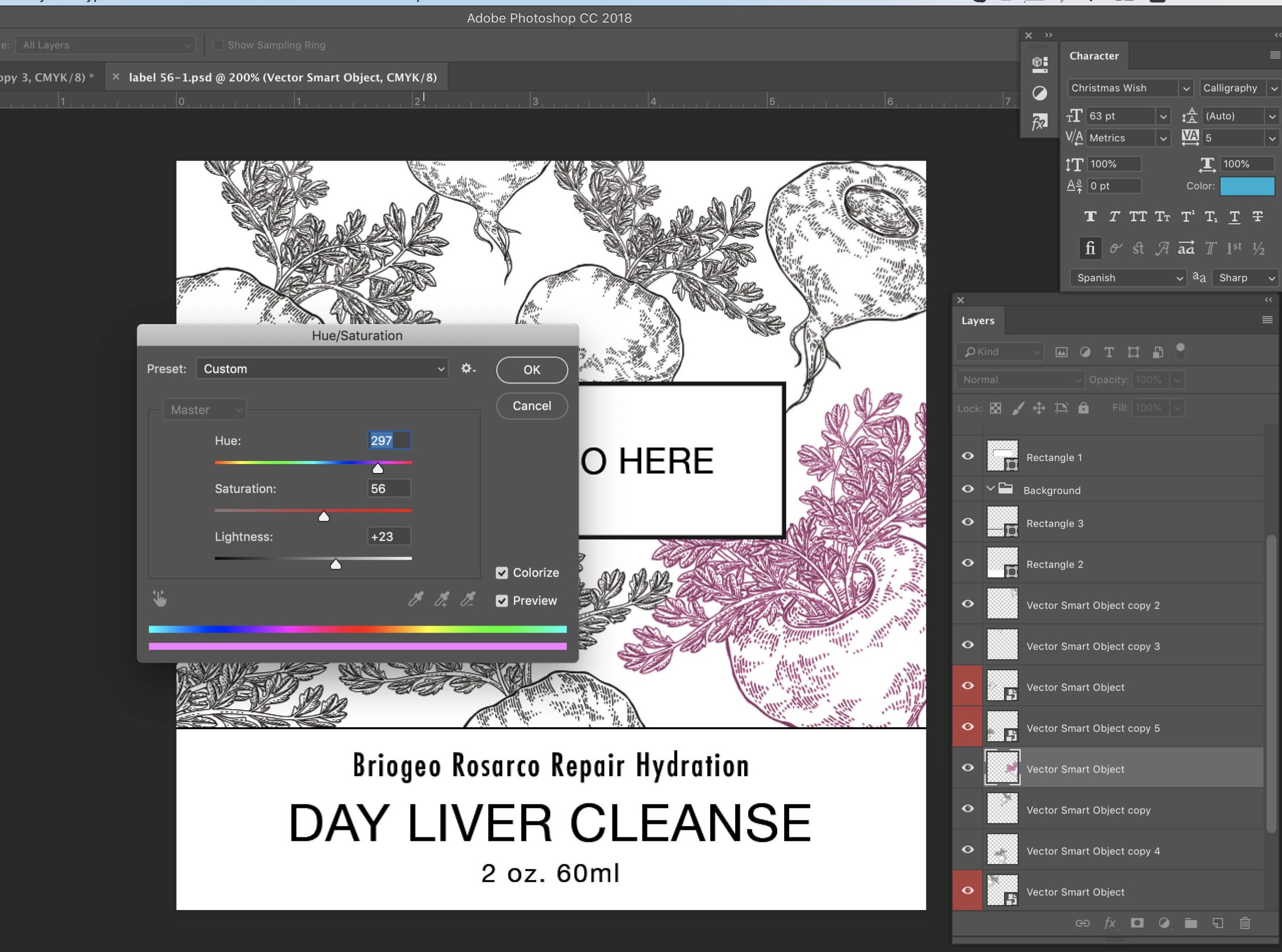Open the Spanish language dropdown
The width and height of the screenshot is (1282, 952).
(x=1128, y=278)
